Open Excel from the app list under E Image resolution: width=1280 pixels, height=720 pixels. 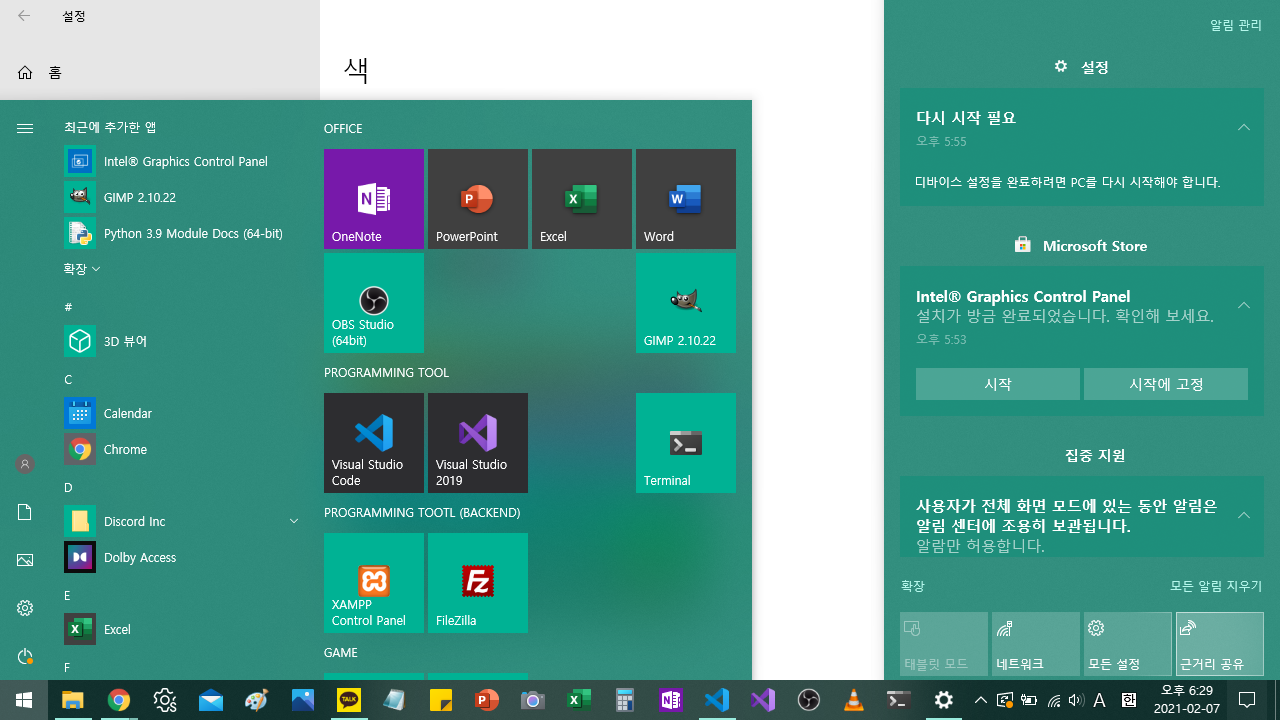[184, 629]
